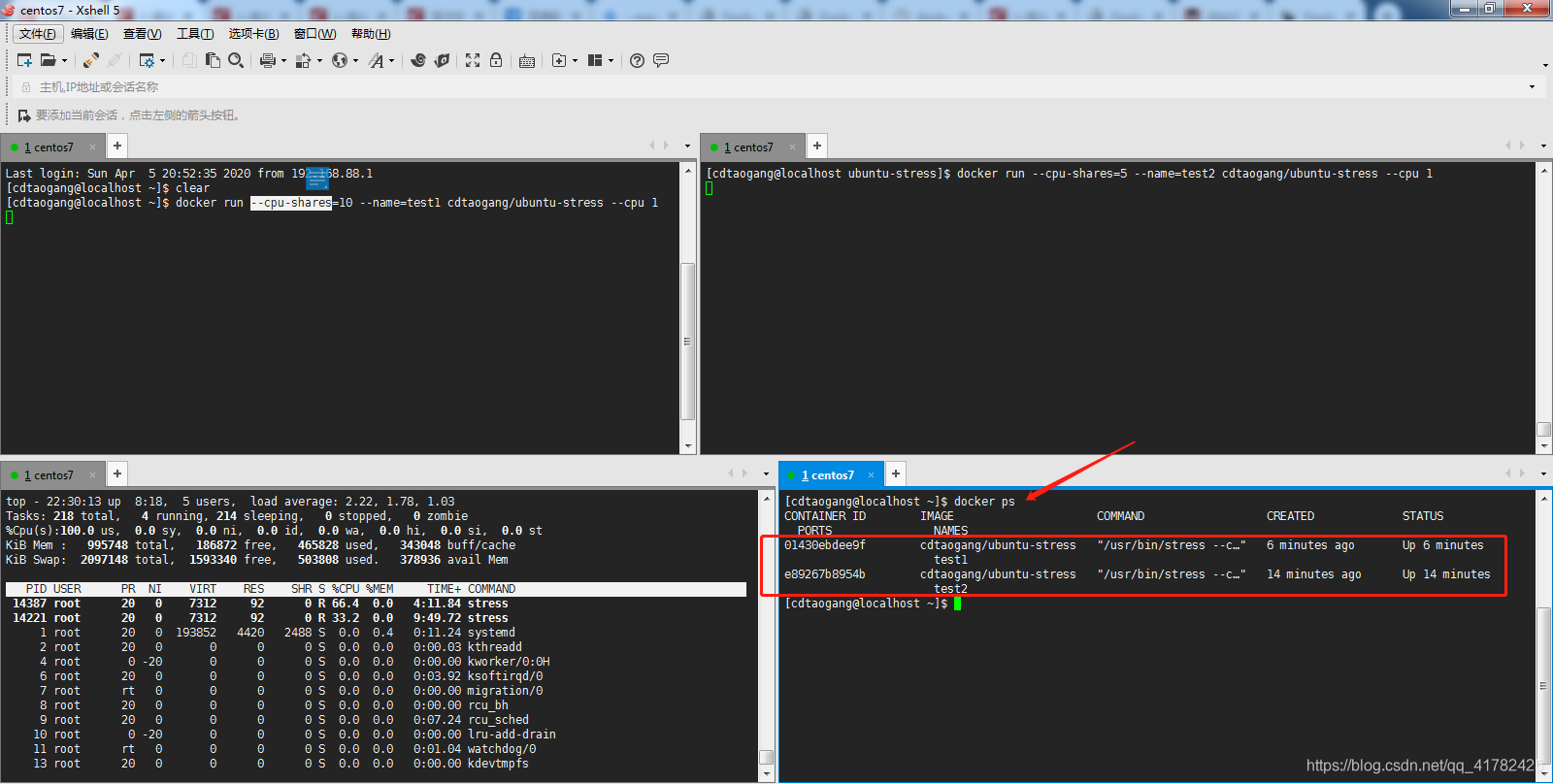
Task: Expand the new tab dropdown arrow
Action: [x=575, y=60]
